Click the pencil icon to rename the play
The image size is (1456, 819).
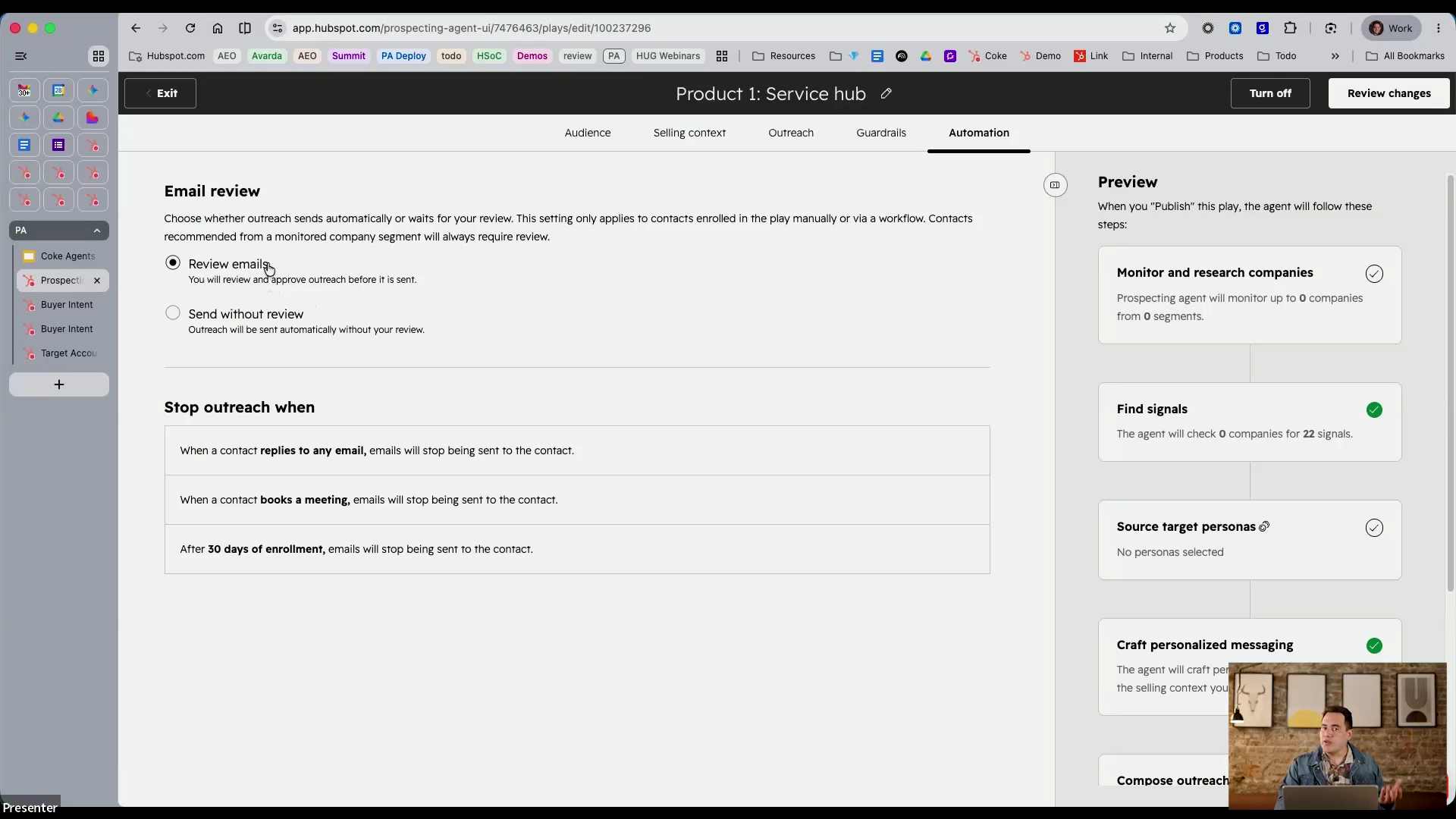pyautogui.click(x=886, y=93)
